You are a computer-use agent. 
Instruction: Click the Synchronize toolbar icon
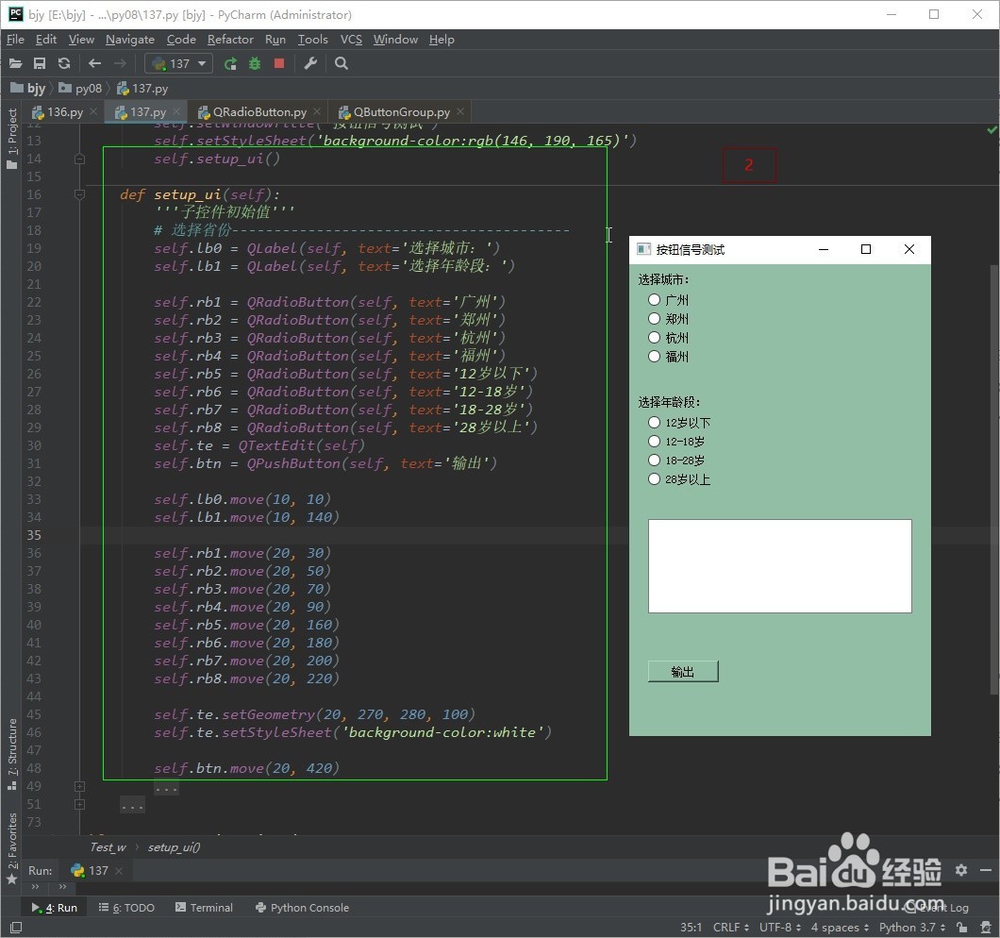(x=64, y=63)
